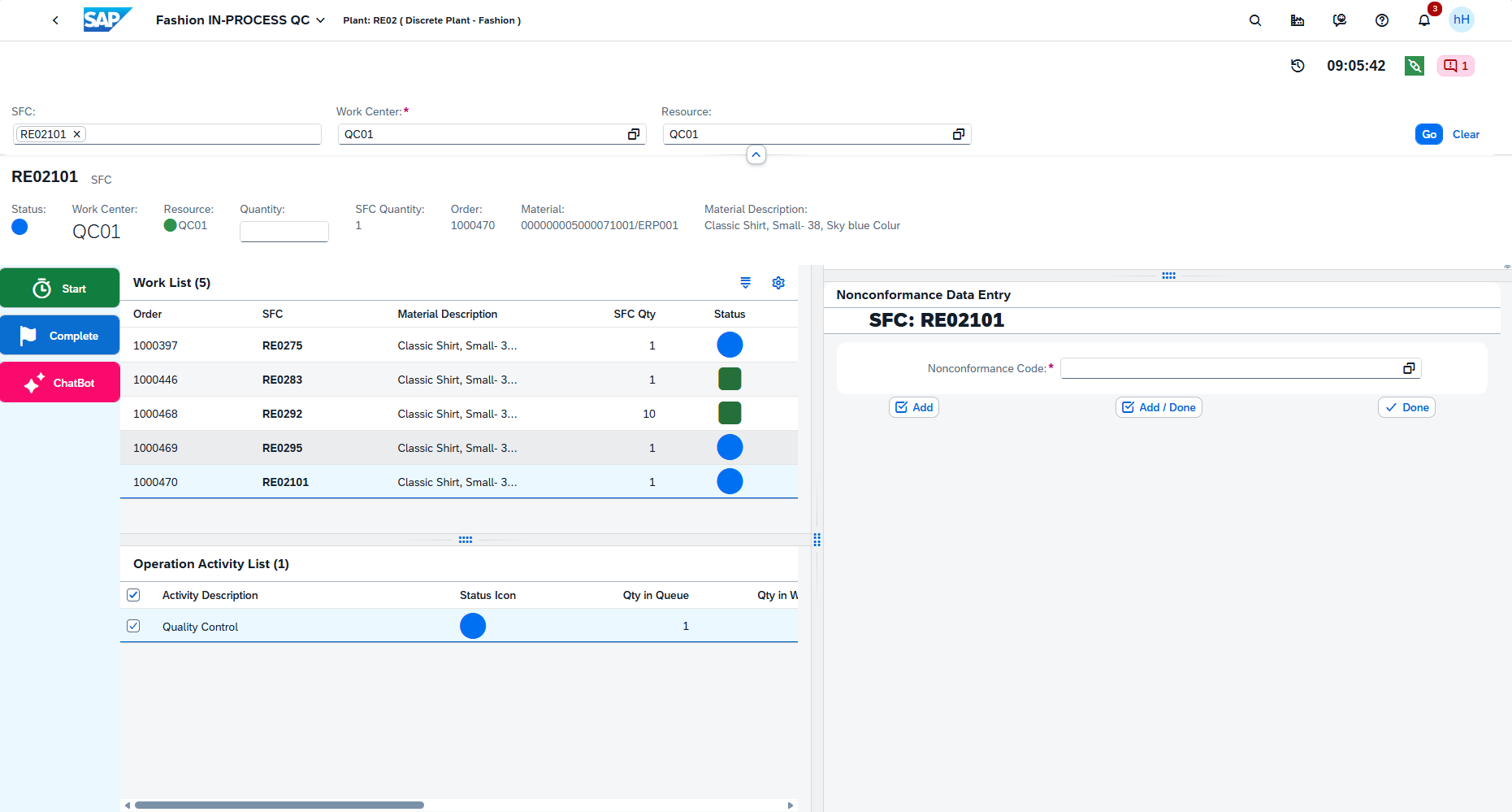
Task: Click the history clock icon
Action: click(x=1298, y=66)
